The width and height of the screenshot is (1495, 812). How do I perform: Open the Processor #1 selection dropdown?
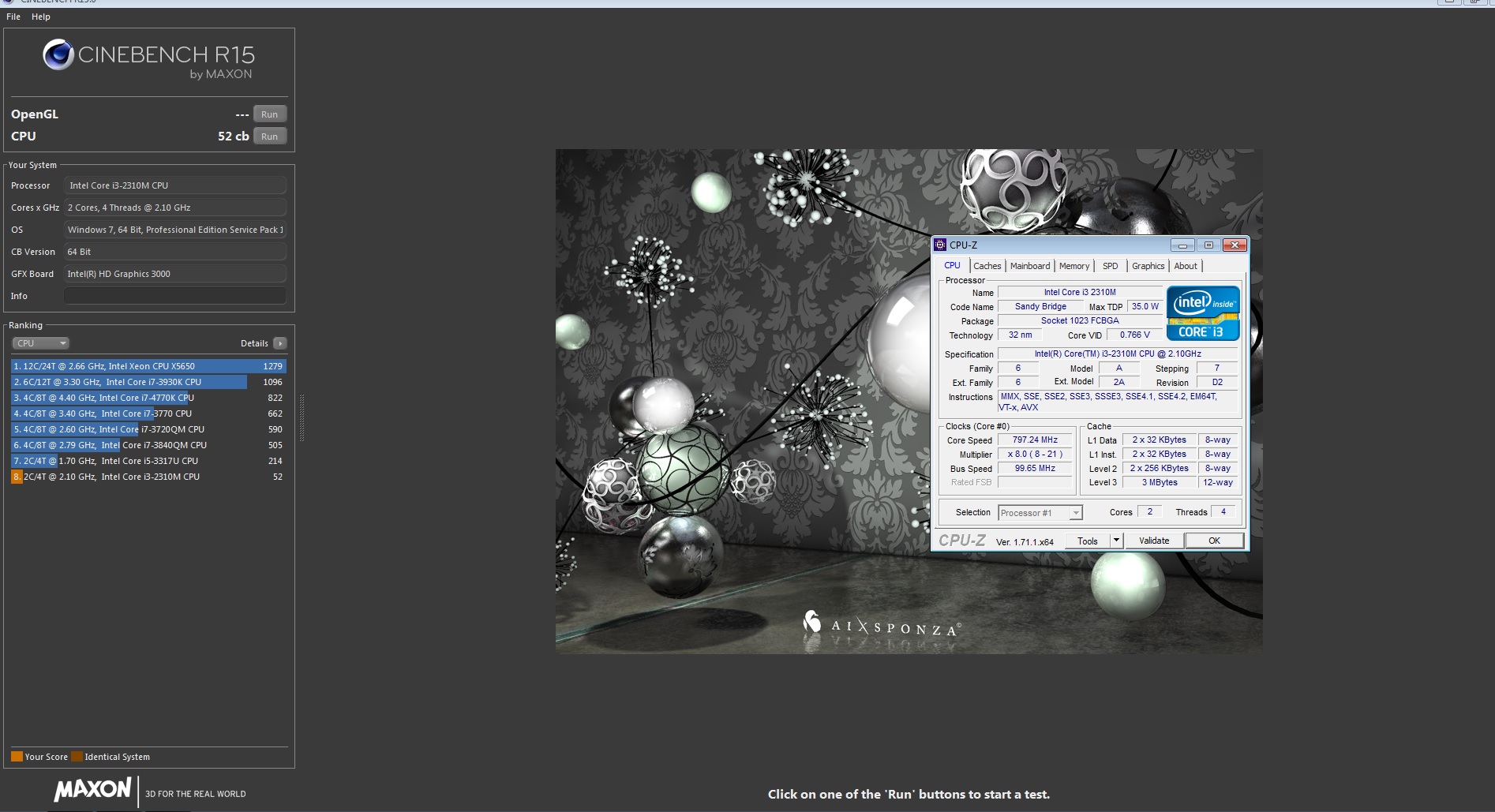pyautogui.click(x=1040, y=513)
